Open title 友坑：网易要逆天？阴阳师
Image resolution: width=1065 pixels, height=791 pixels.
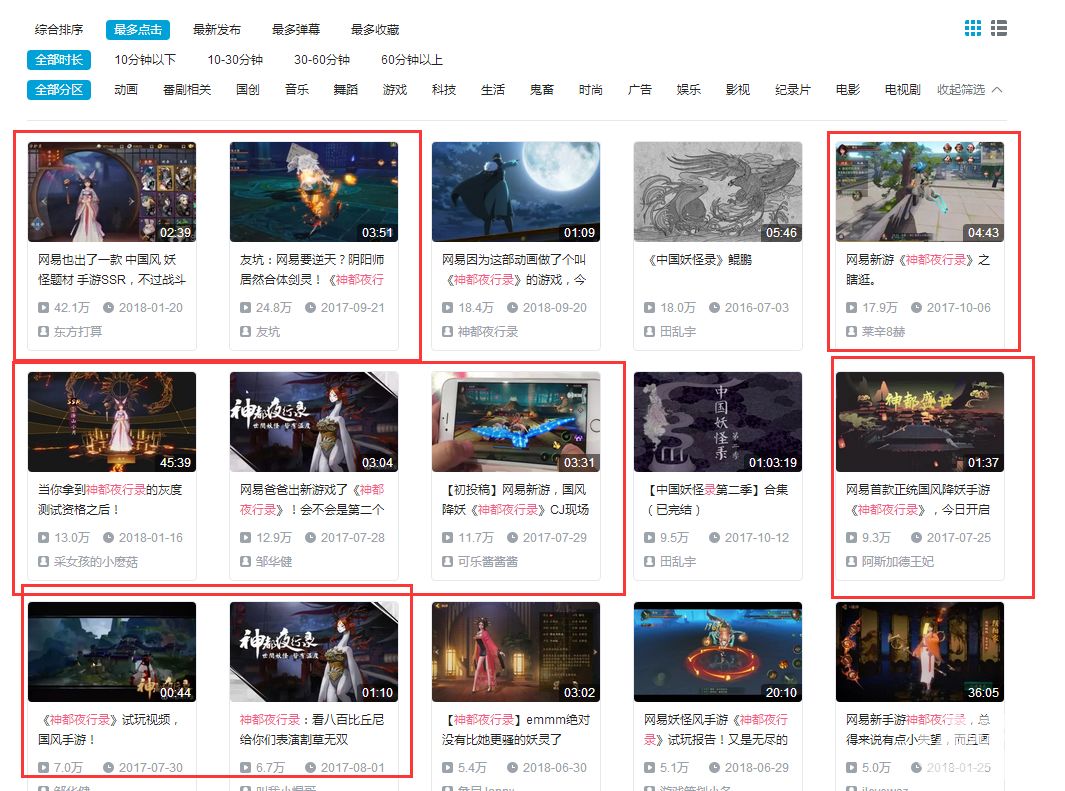[x=312, y=270]
